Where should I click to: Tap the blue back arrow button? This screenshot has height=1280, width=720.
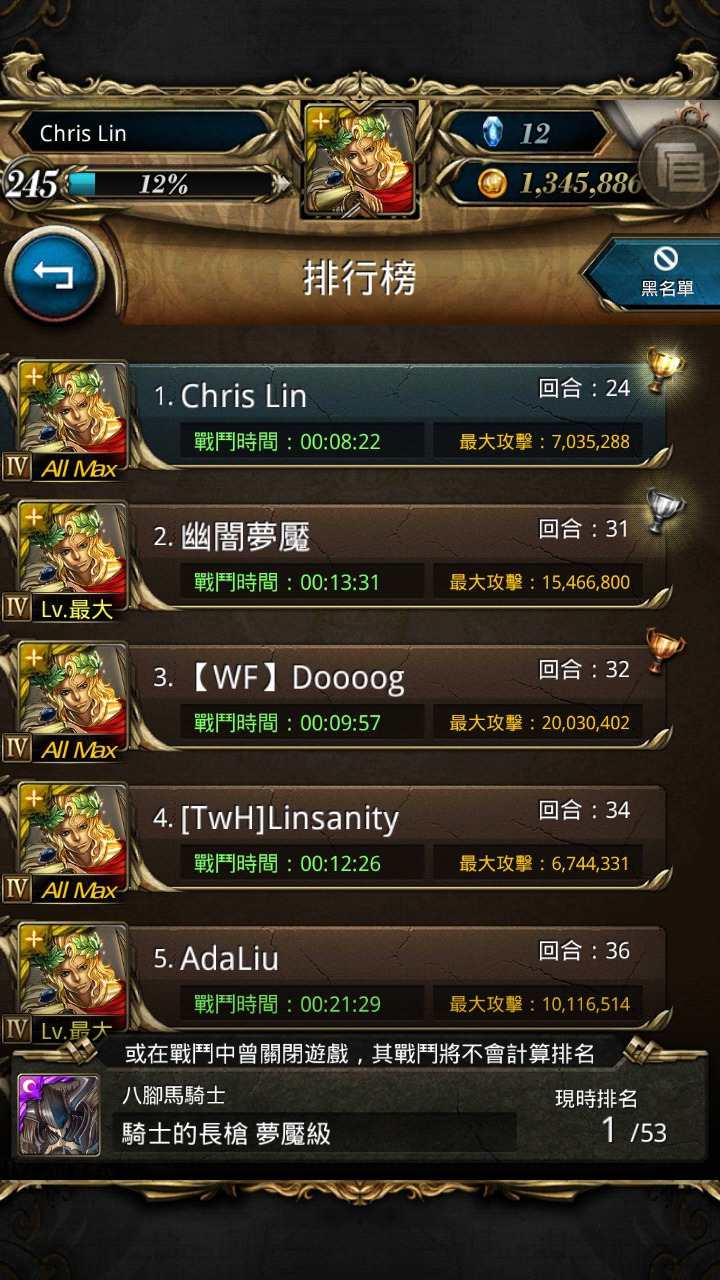pos(54,273)
